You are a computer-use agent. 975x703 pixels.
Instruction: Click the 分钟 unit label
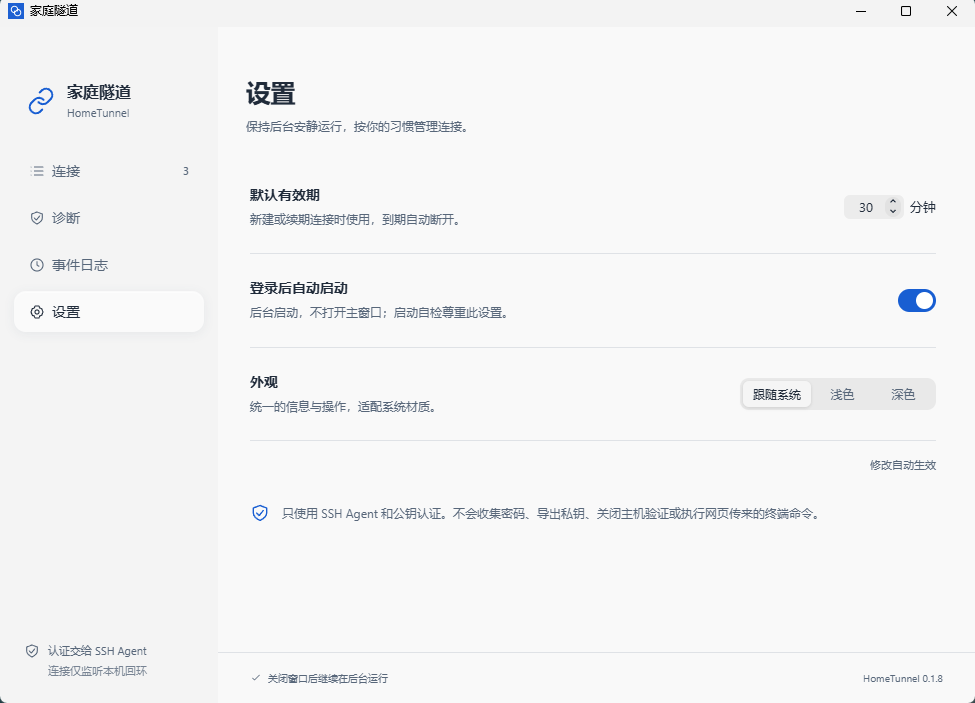coord(923,207)
